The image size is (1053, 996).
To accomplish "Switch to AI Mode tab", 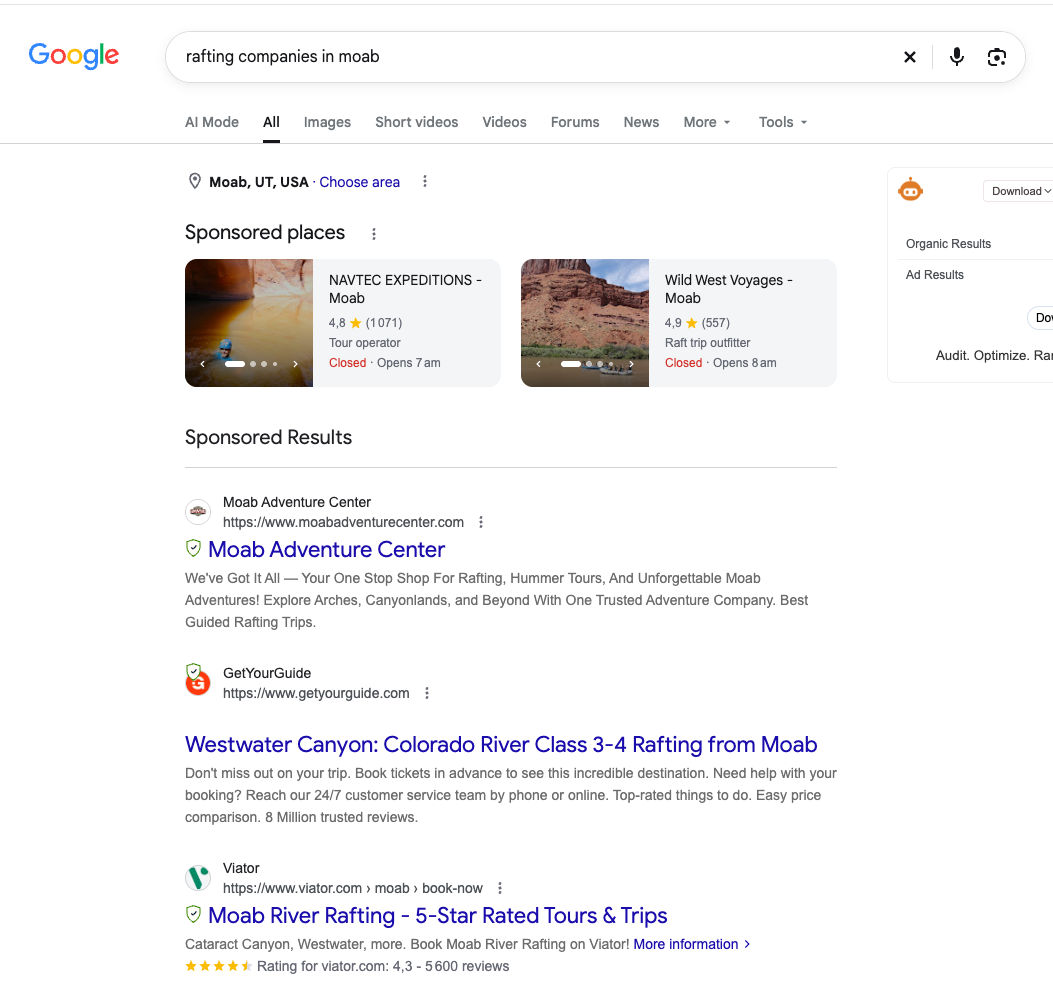I will coord(212,122).
